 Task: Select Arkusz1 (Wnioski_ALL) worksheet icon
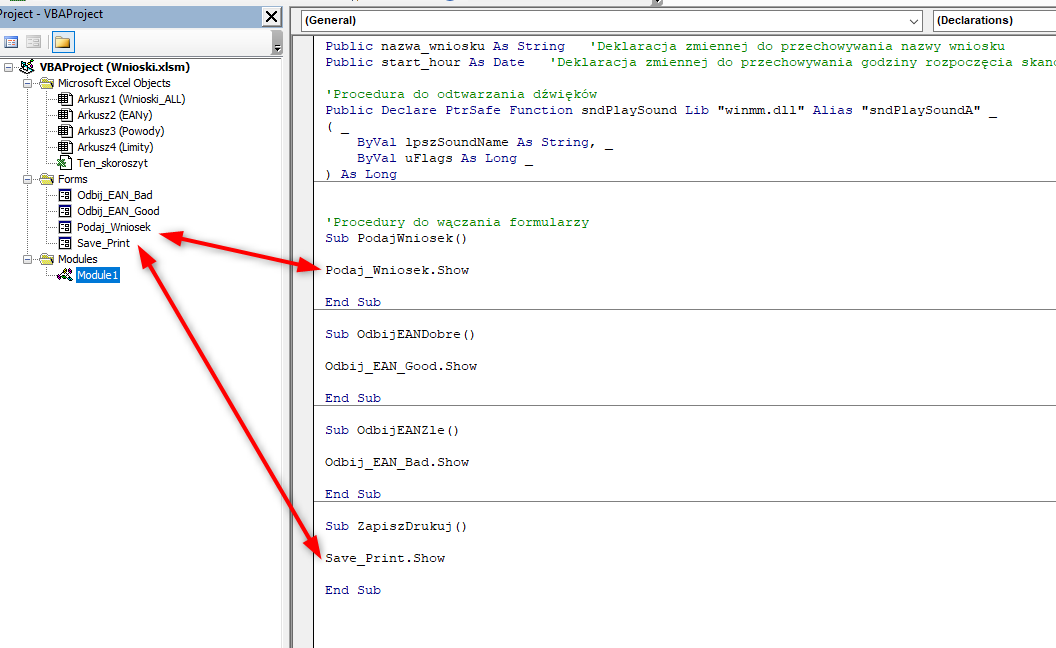pos(65,99)
